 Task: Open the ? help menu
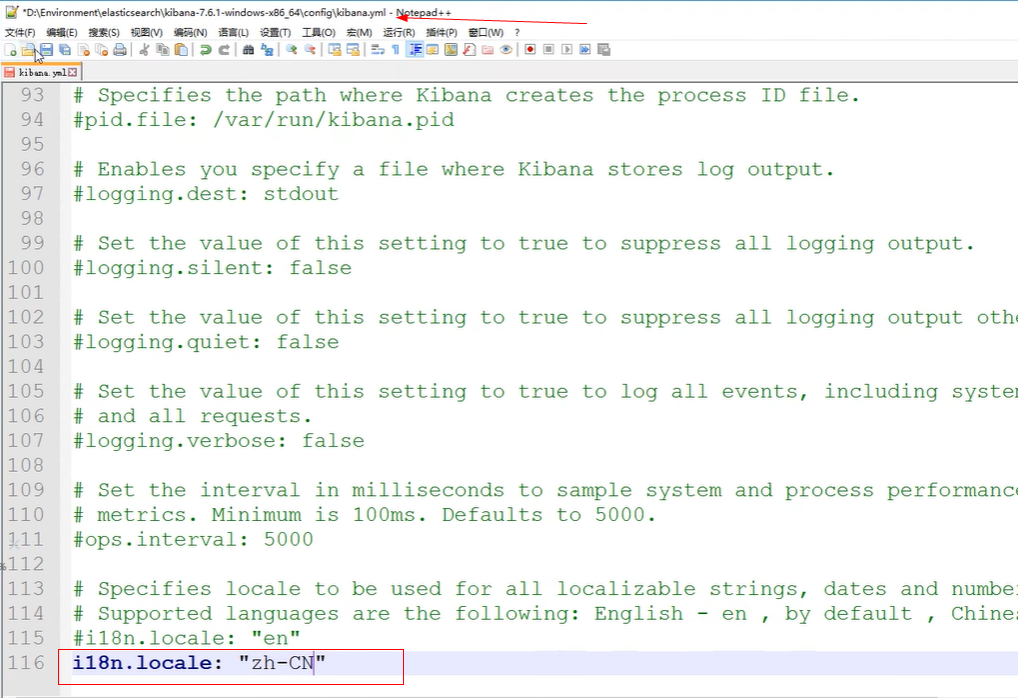coord(517,32)
